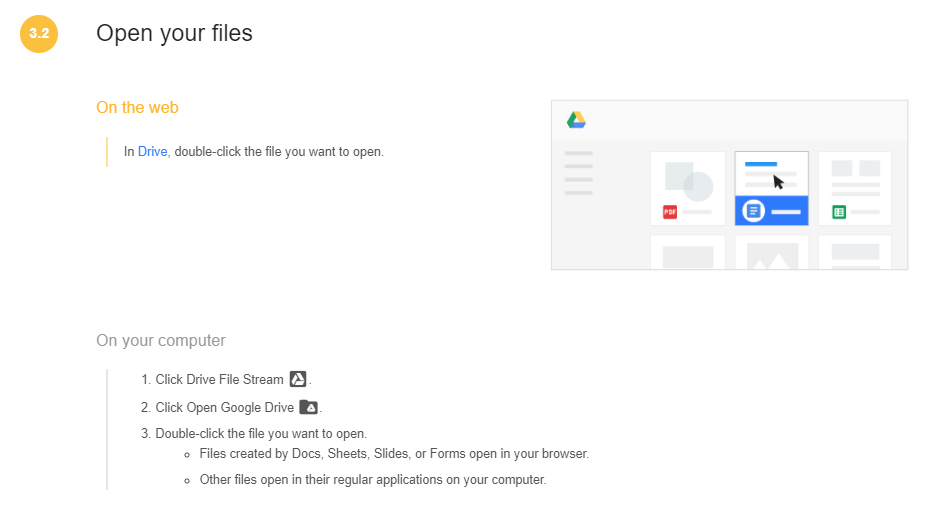Click bullet 'Other files open in their regular applications'

coord(373,480)
